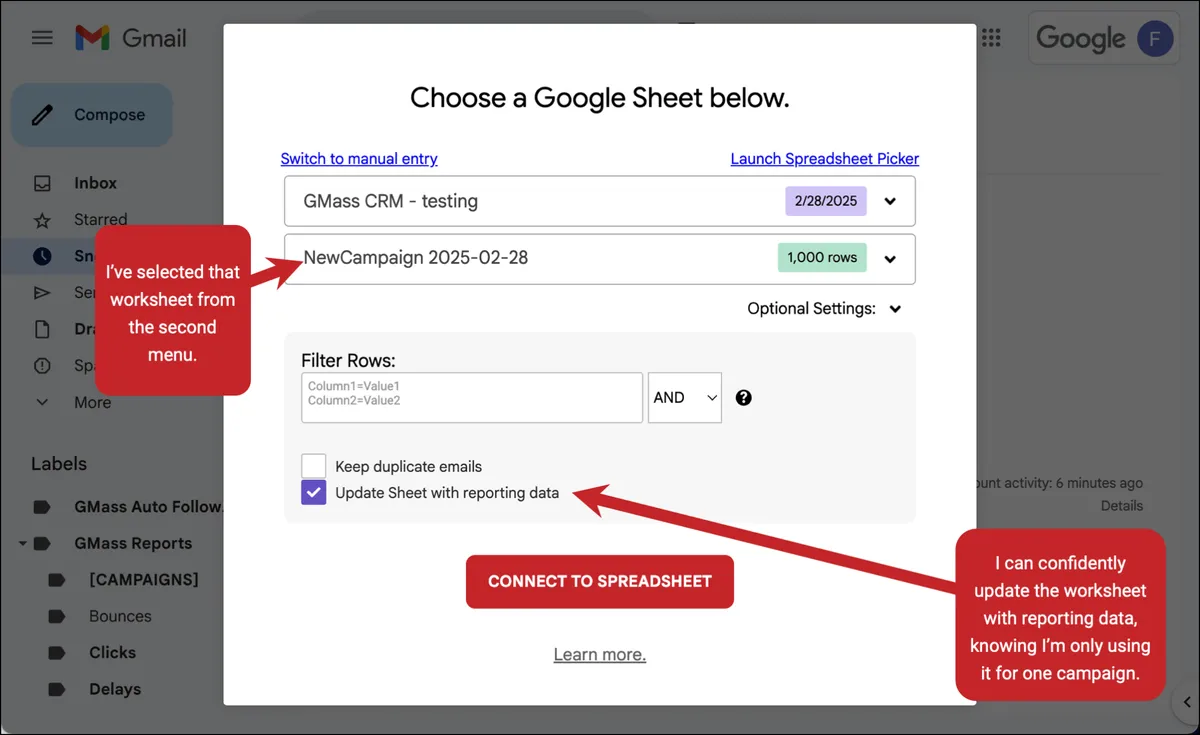Click the GMass Auto Follow label tag icon

[x=42, y=507]
